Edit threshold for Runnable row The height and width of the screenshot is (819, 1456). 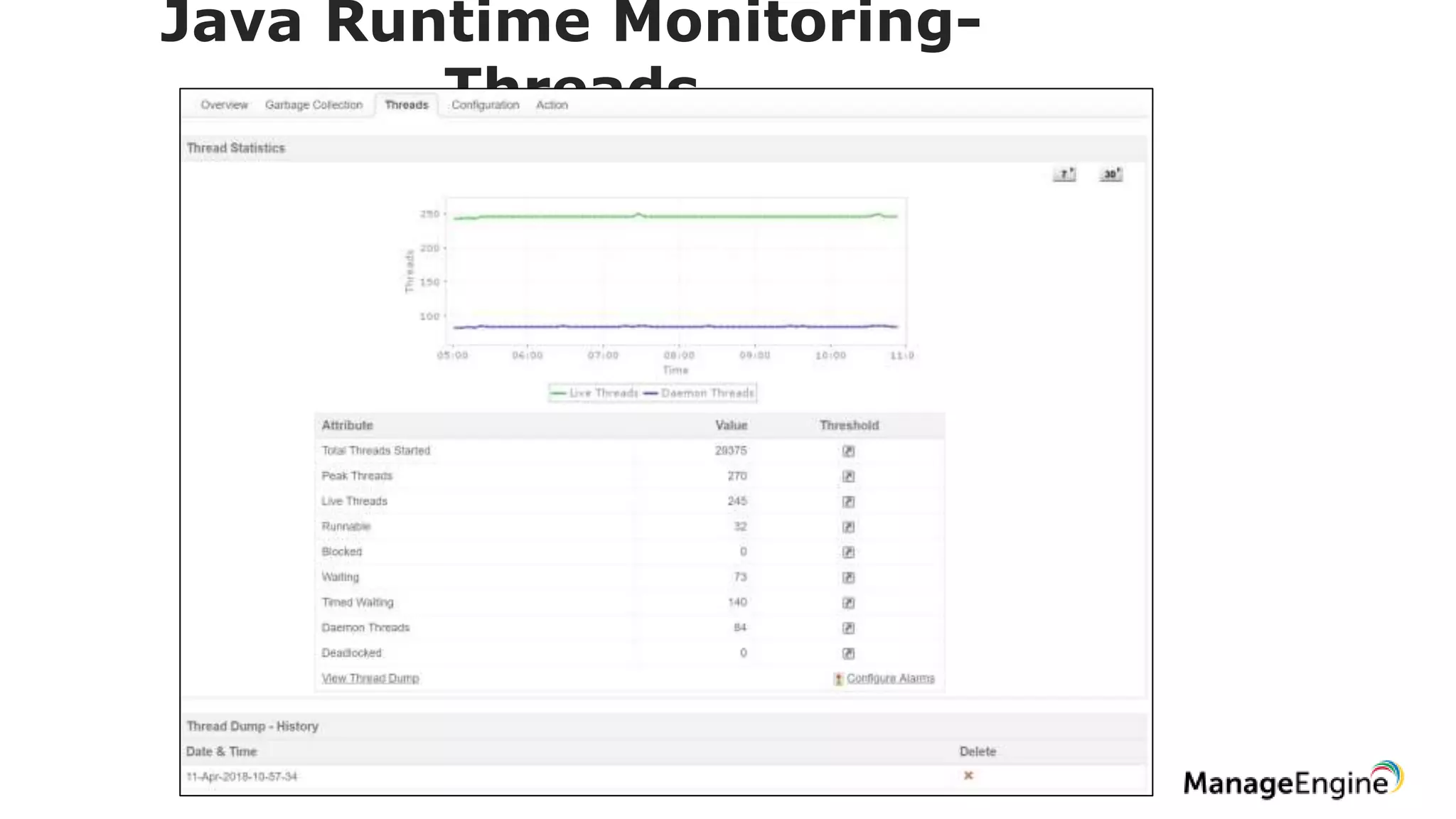pos(848,527)
